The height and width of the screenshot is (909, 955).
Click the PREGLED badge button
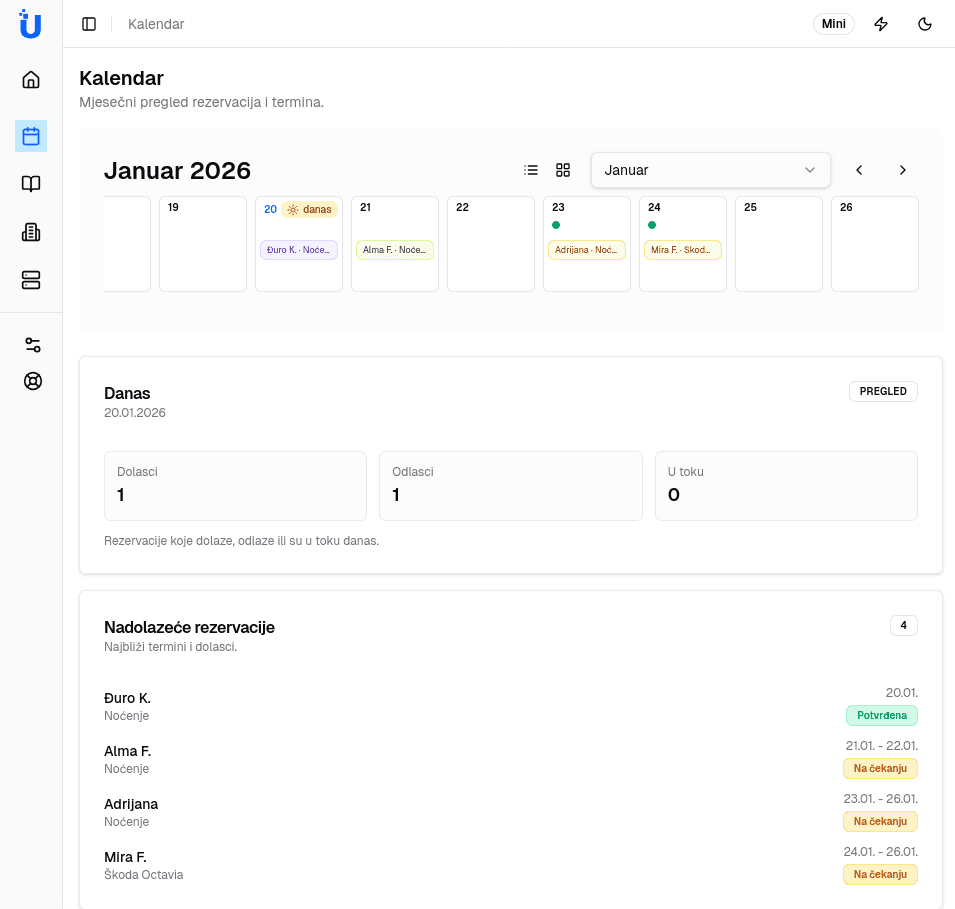tap(883, 391)
